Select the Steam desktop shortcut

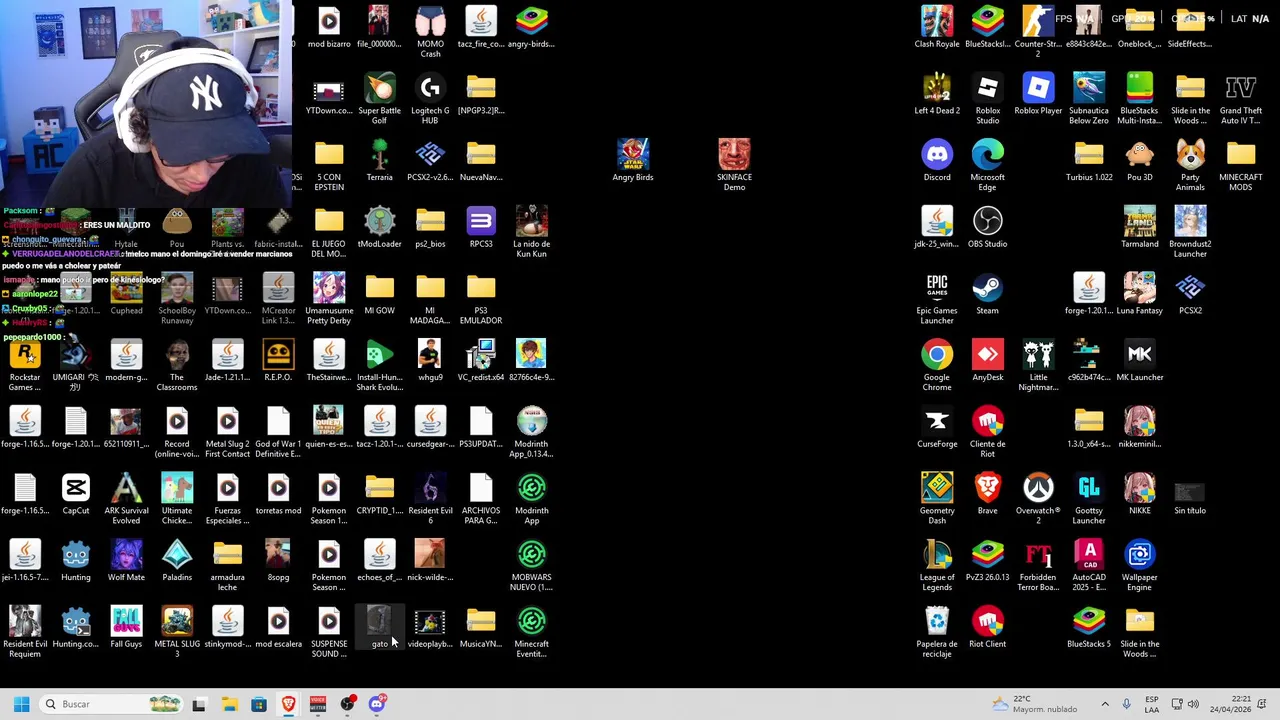[987, 294]
